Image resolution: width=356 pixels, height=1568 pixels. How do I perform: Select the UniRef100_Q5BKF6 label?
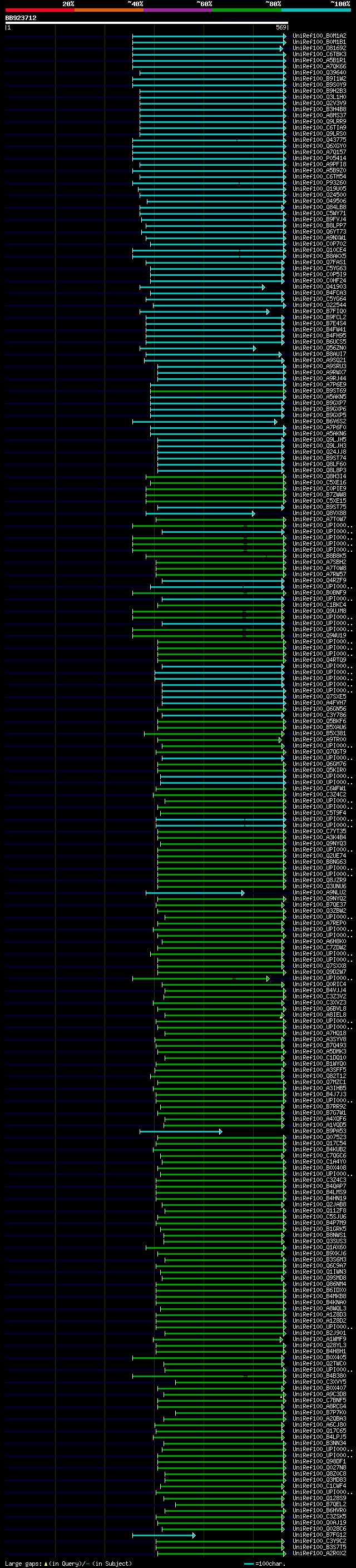coord(319,721)
